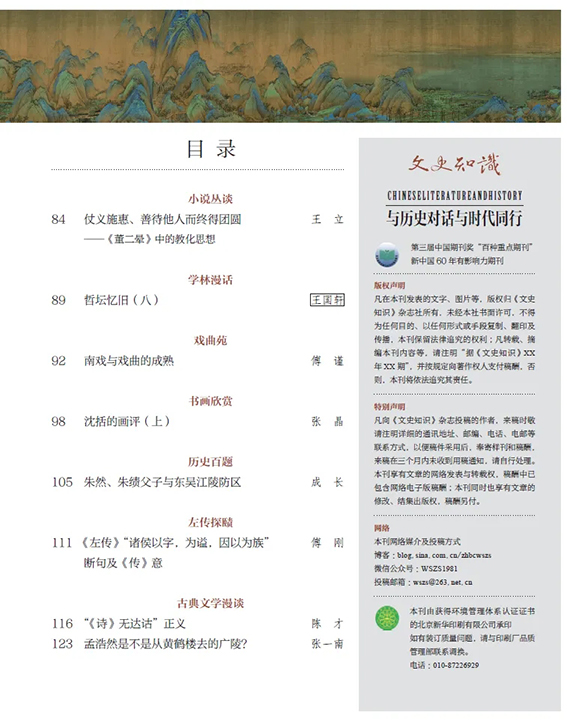Click the blue-green journal award emblem

pos(387,254)
